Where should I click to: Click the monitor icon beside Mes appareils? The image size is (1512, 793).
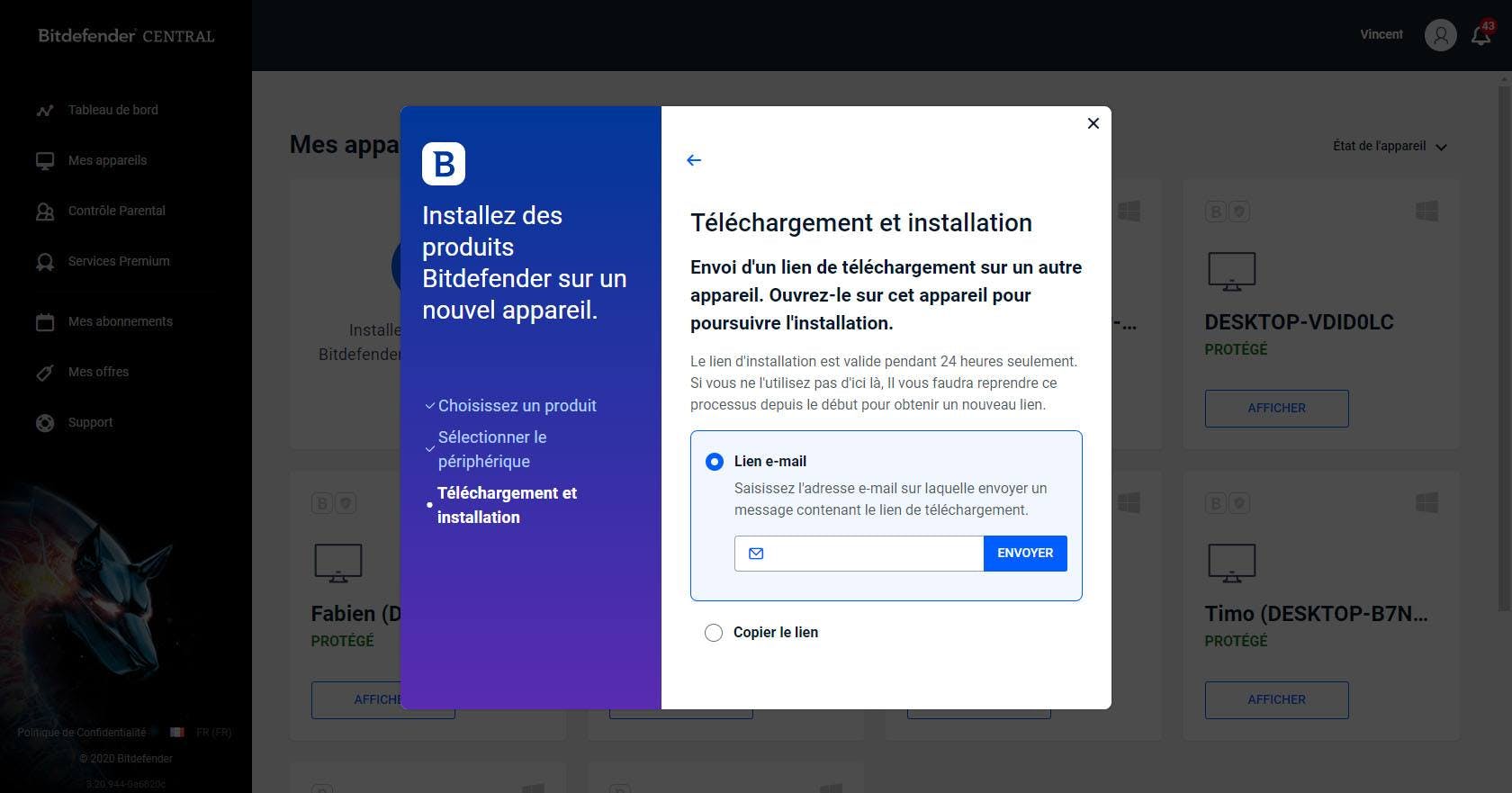tap(45, 161)
